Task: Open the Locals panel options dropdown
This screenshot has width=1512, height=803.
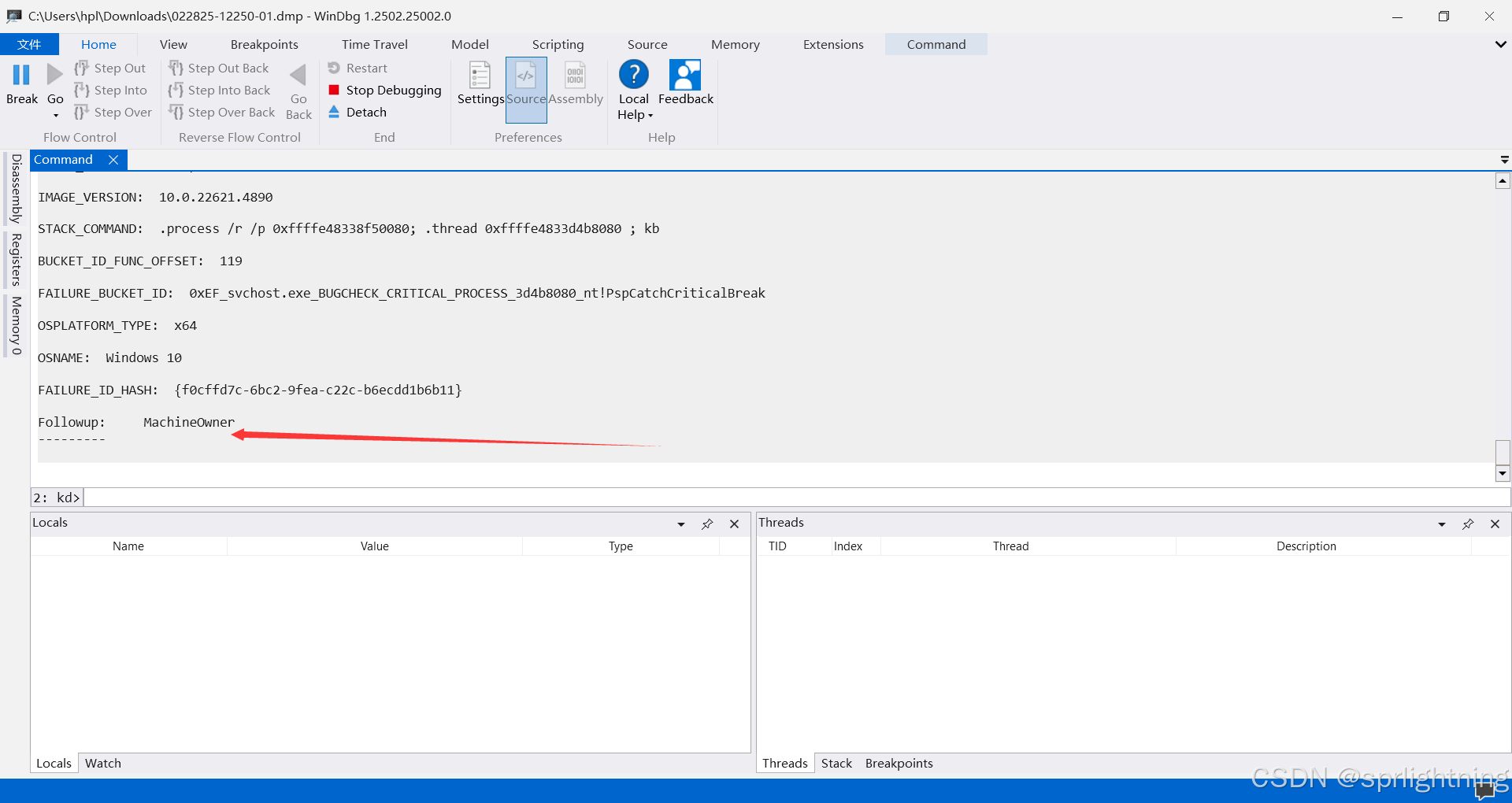Action: [681, 524]
